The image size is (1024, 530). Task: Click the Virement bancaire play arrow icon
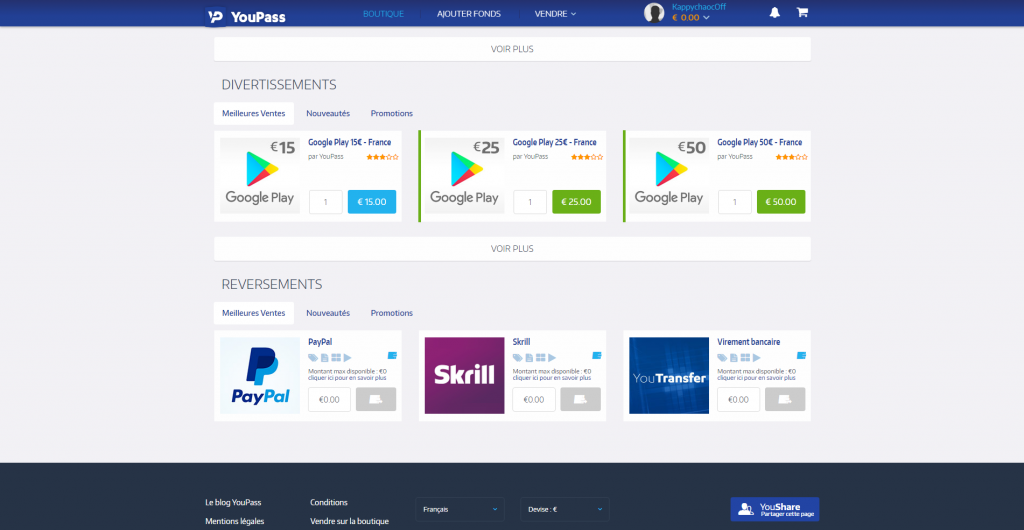[757, 357]
